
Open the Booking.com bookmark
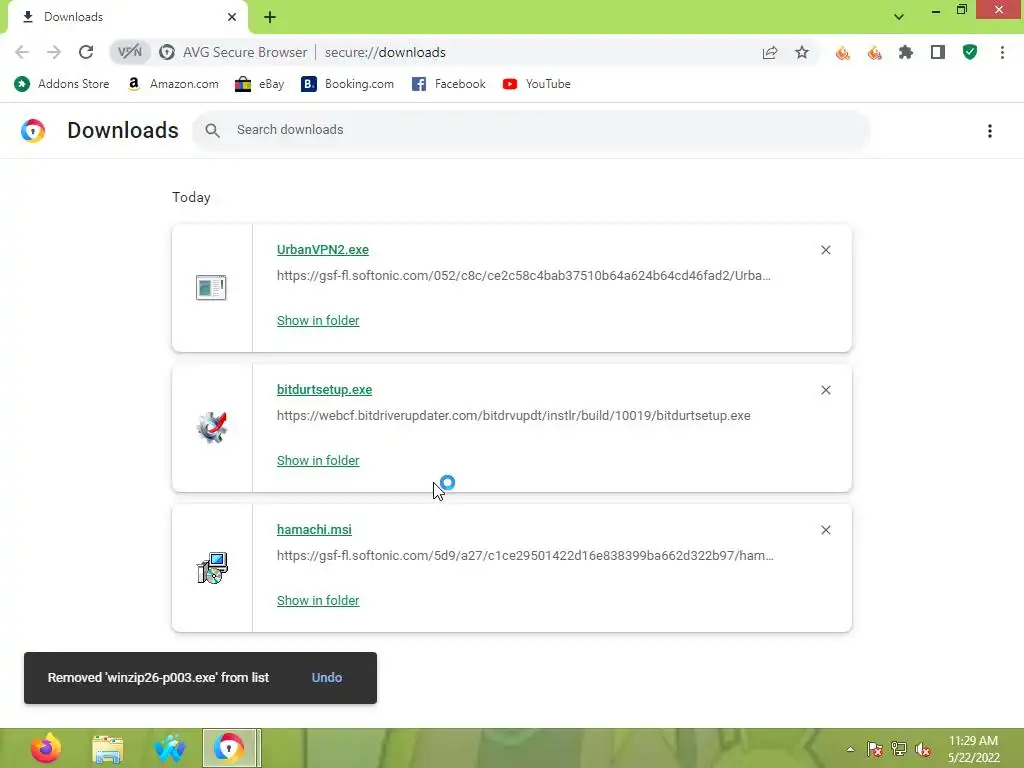(347, 84)
